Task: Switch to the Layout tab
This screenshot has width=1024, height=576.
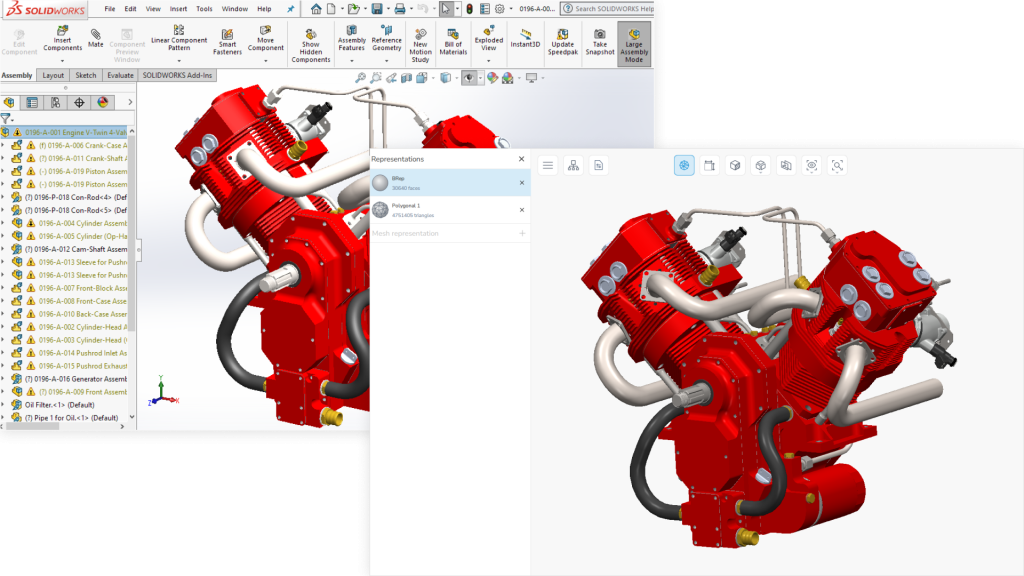Action: [53, 75]
